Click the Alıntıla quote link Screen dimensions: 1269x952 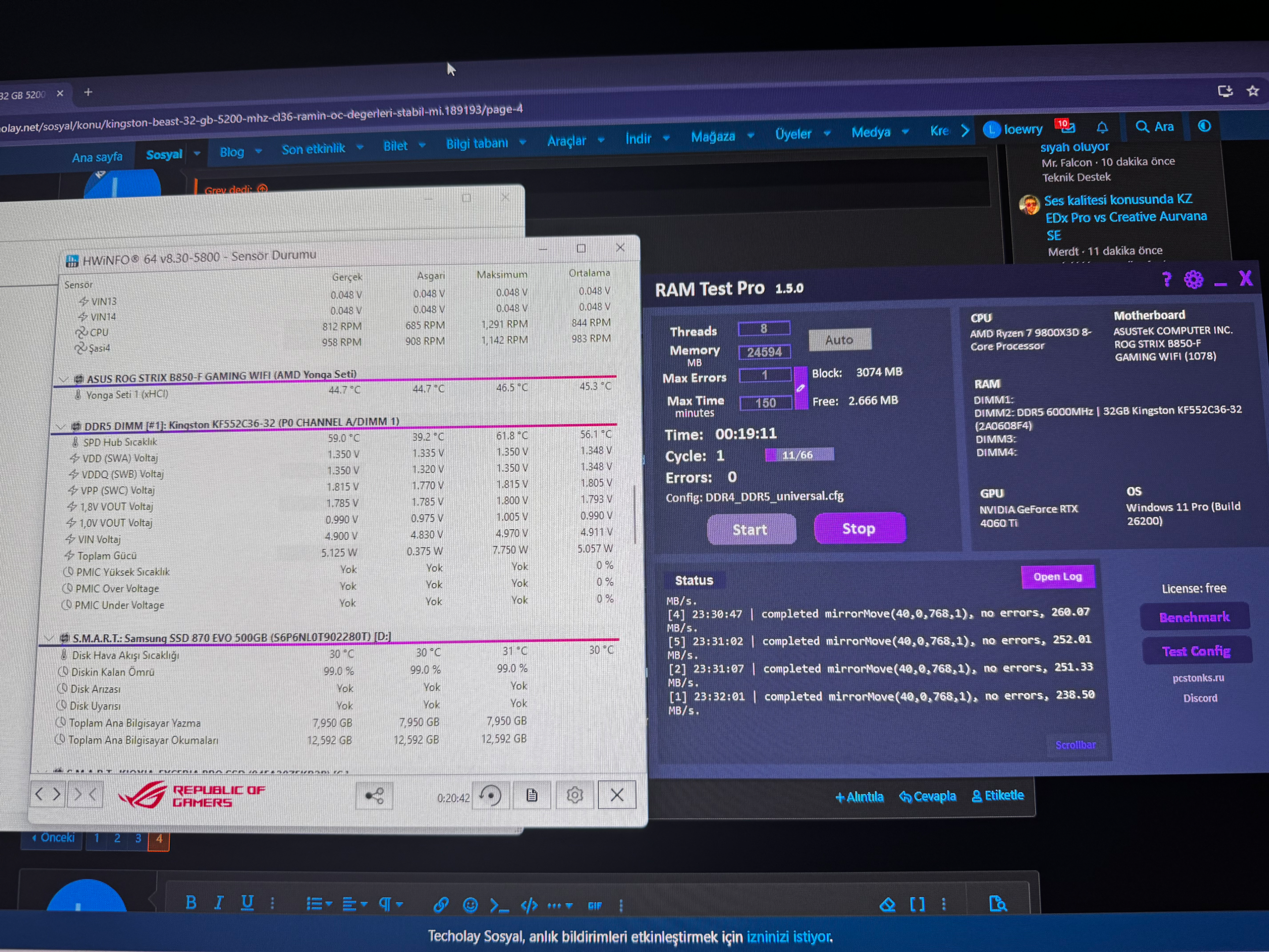click(860, 797)
